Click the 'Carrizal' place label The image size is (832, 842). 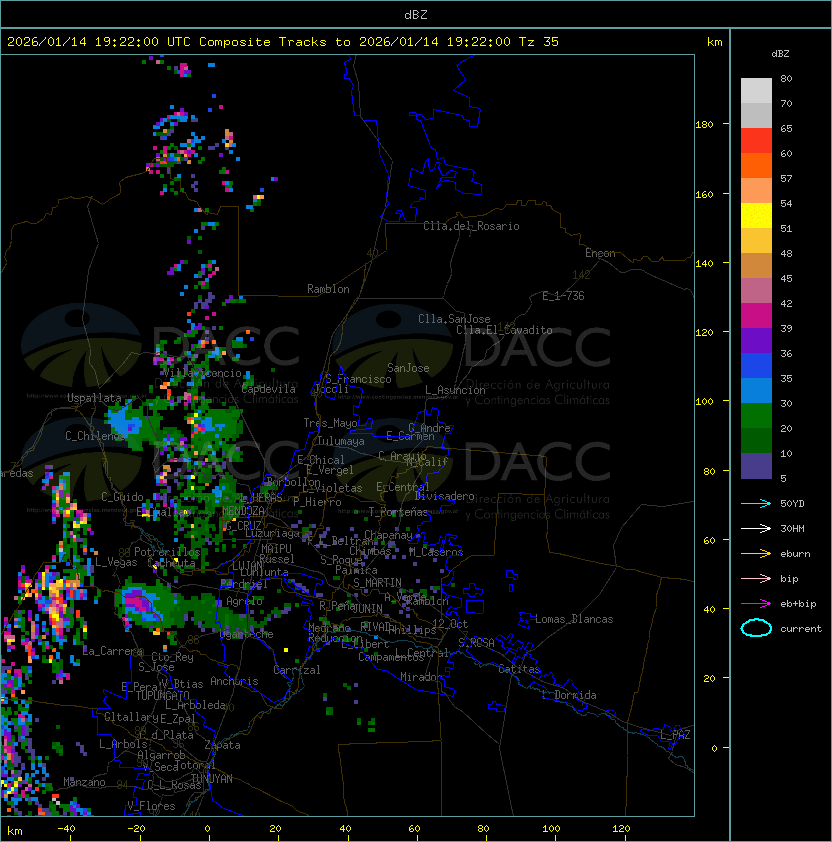[x=297, y=670]
